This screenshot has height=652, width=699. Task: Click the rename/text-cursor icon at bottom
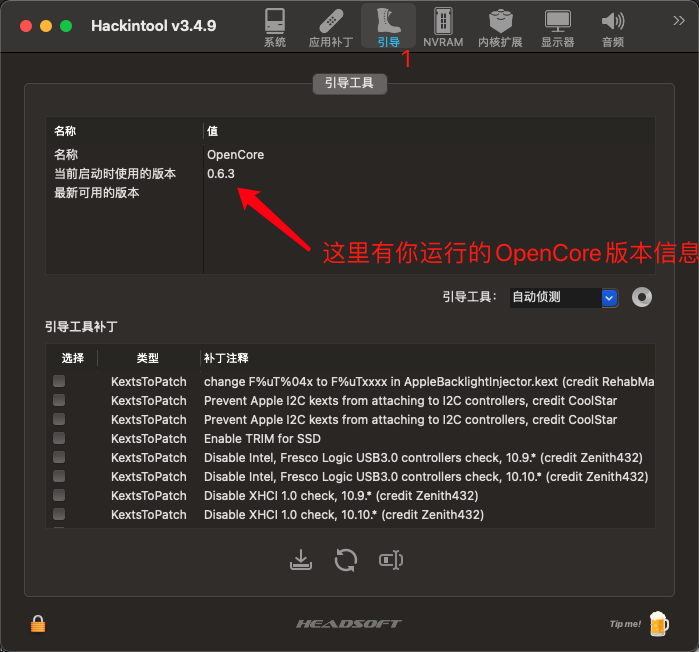point(391,560)
